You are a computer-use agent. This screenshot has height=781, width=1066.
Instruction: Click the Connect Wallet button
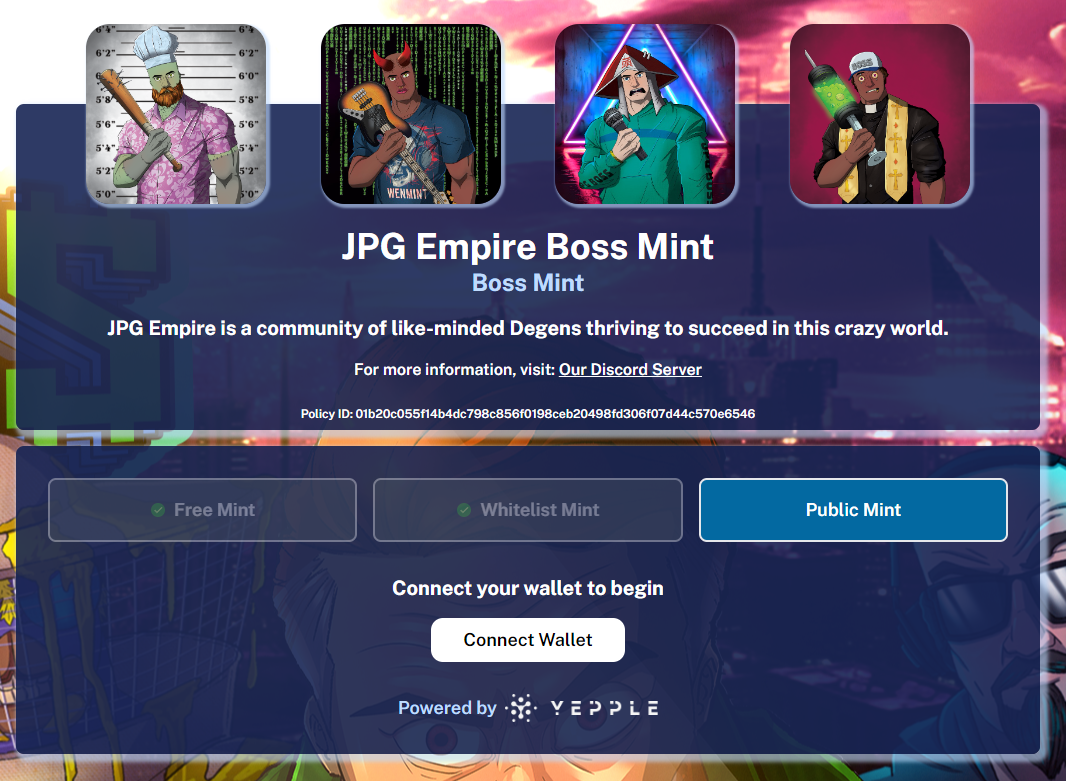pos(528,640)
